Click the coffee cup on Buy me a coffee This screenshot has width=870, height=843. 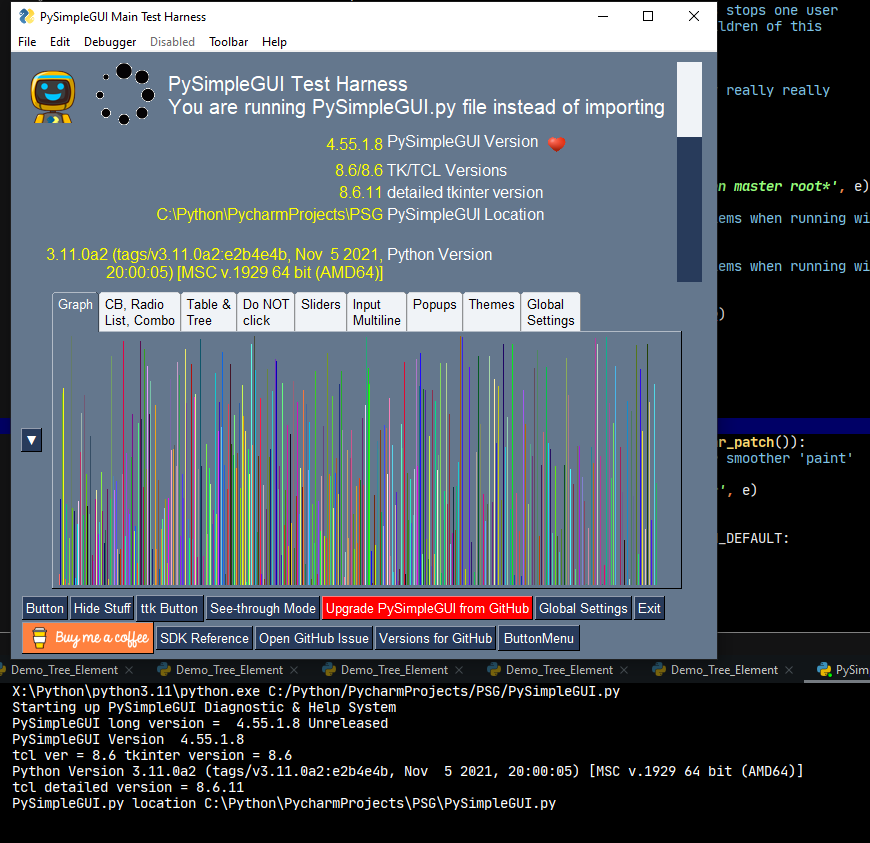click(39, 637)
